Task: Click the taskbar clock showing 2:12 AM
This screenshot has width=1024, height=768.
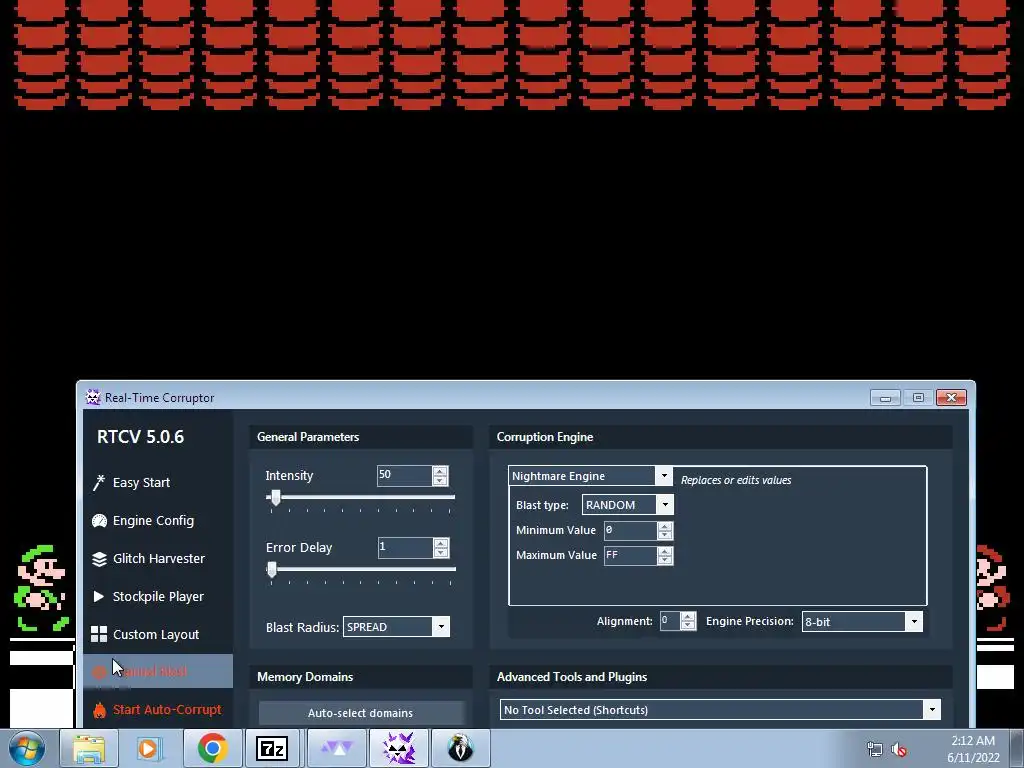Action: click(973, 749)
